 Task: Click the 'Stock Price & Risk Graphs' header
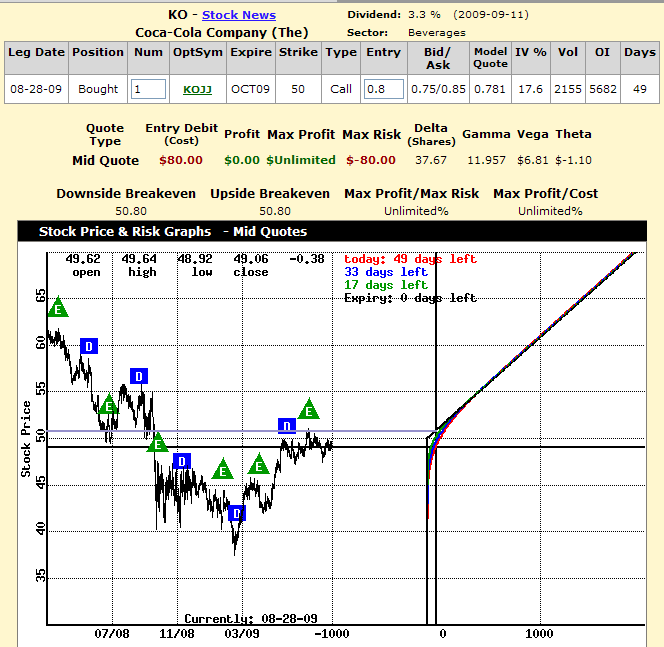click(125, 232)
